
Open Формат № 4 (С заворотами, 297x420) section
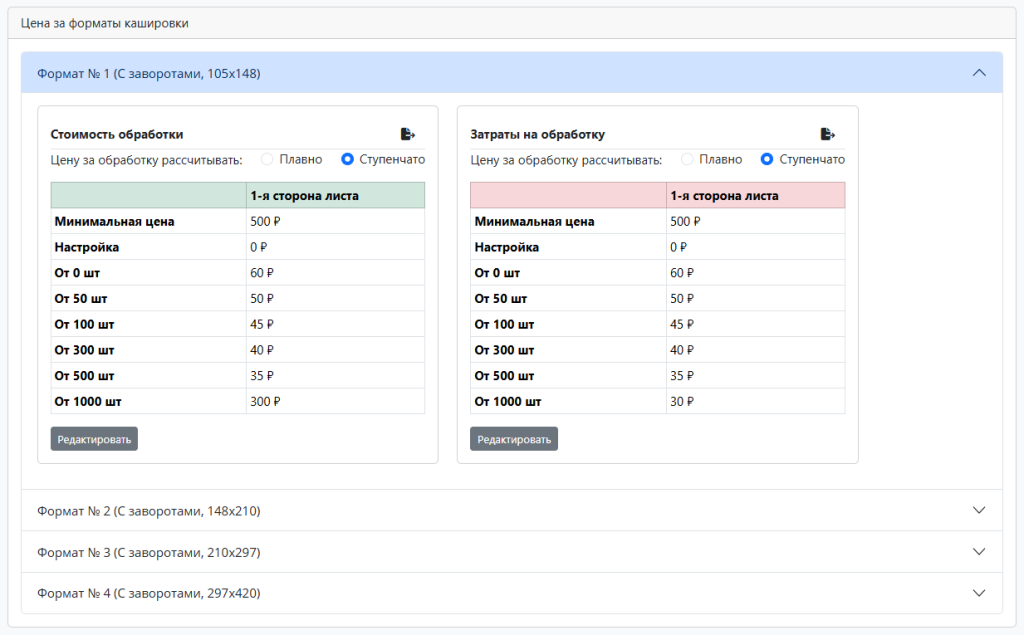point(148,593)
